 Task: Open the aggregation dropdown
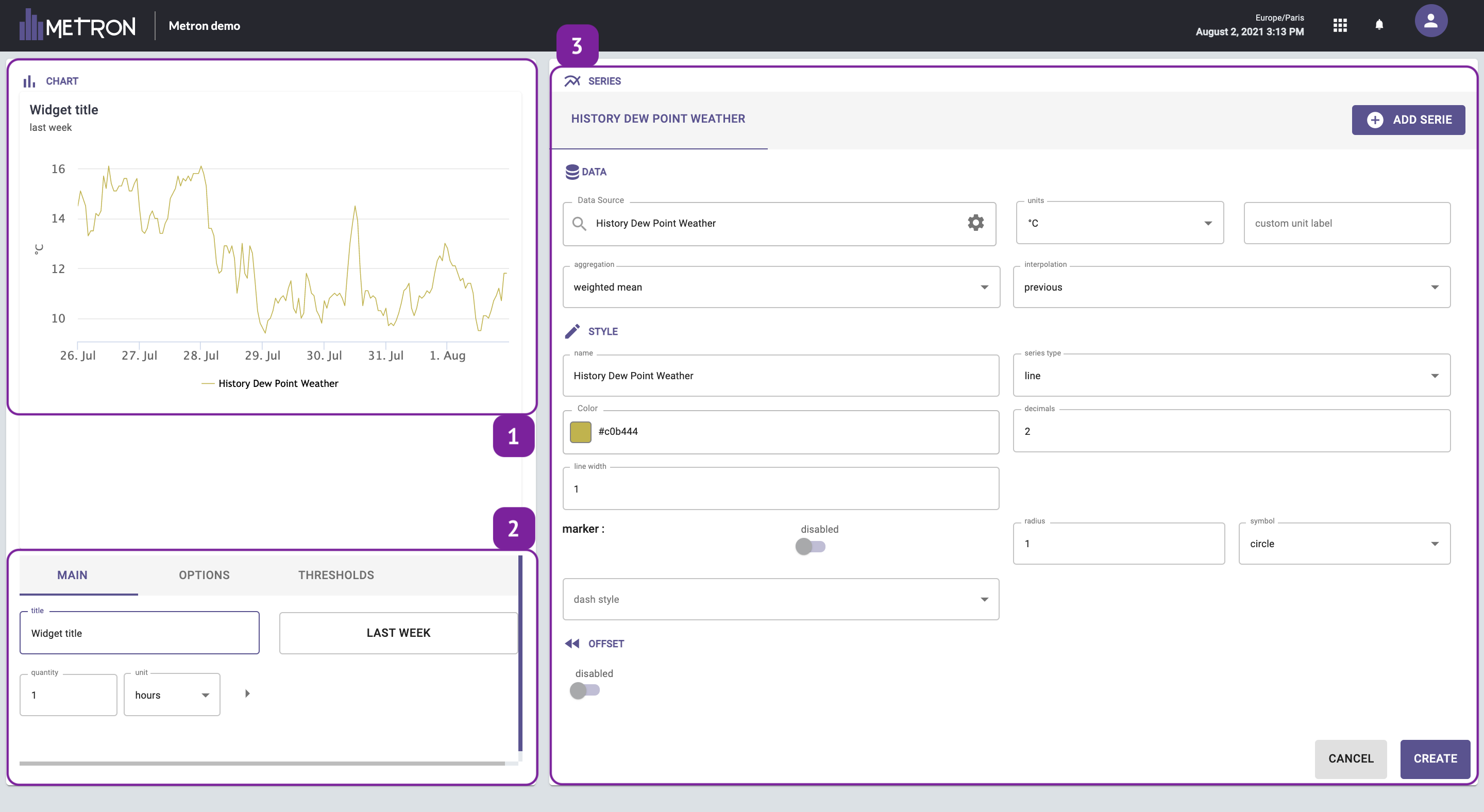[781, 287]
